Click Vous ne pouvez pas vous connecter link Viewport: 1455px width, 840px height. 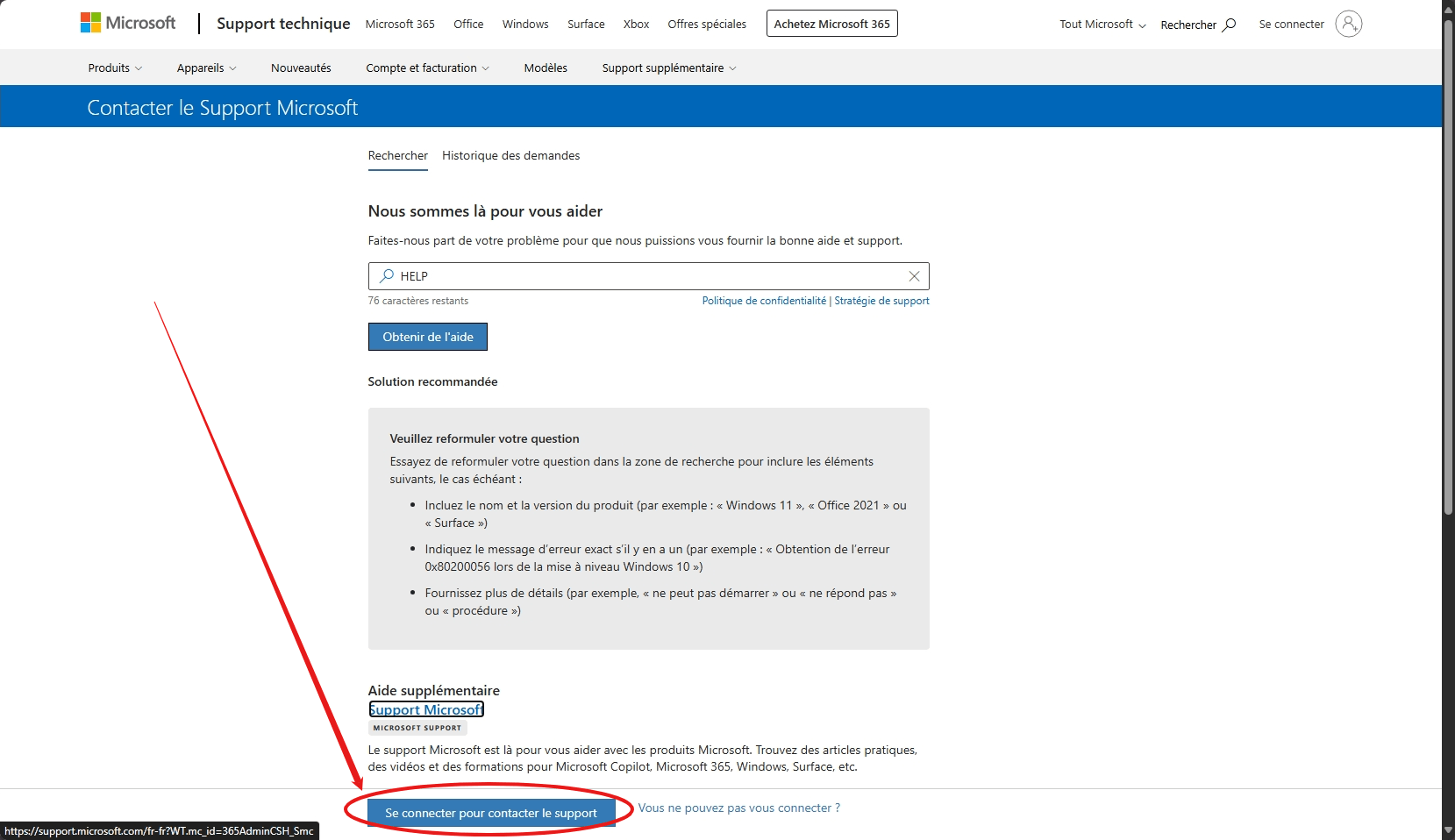point(738,808)
